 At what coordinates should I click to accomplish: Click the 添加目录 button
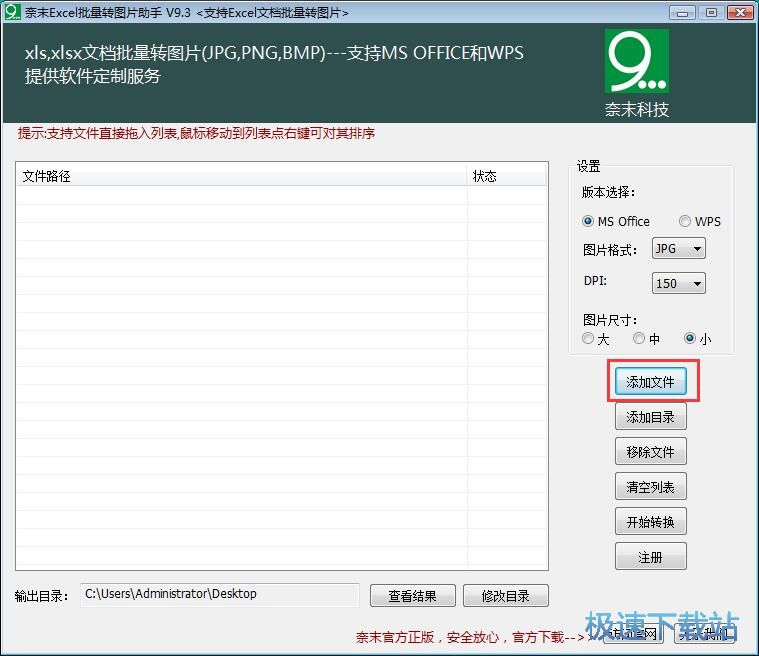coord(651,417)
